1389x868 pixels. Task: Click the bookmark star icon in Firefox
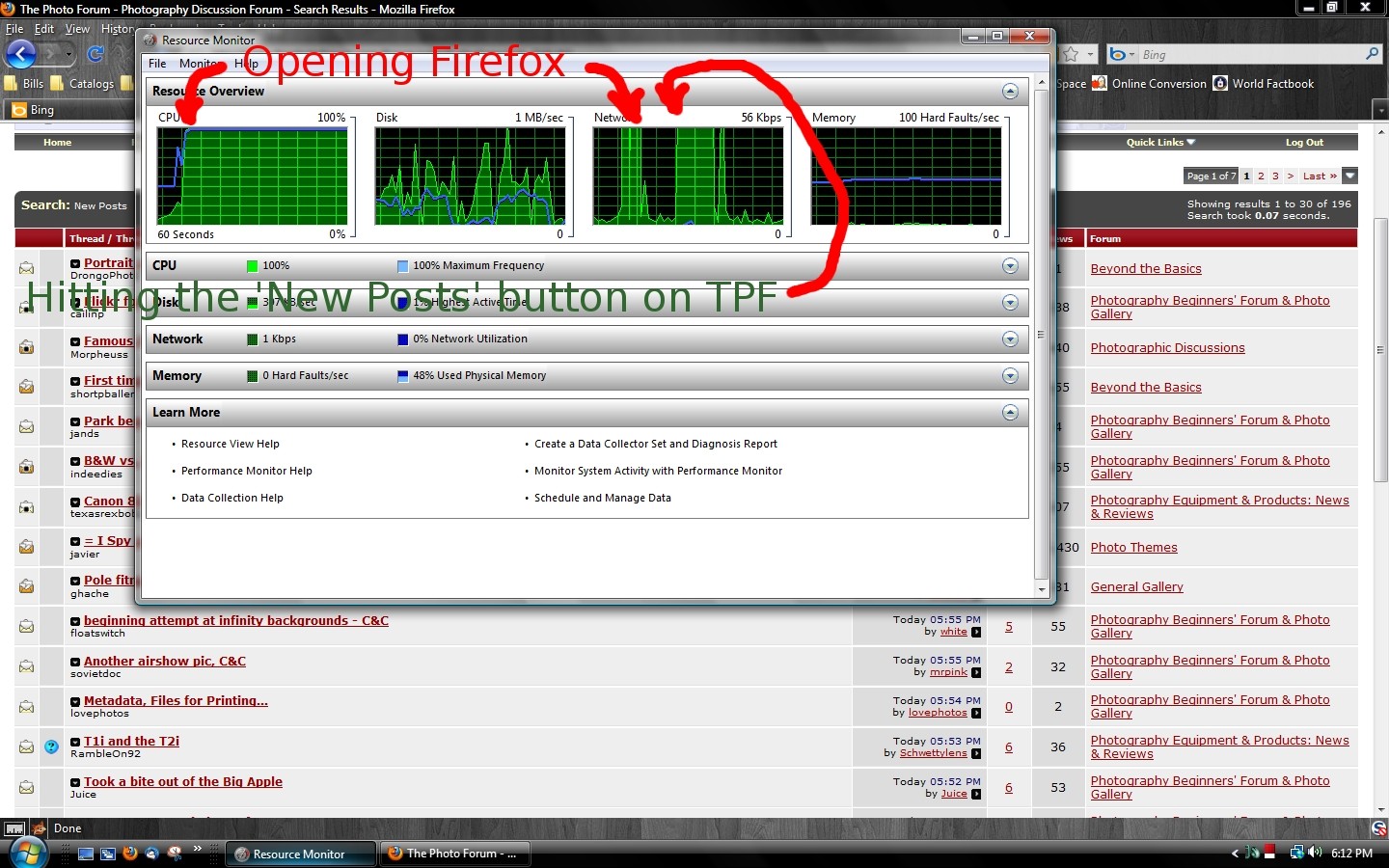1071,55
